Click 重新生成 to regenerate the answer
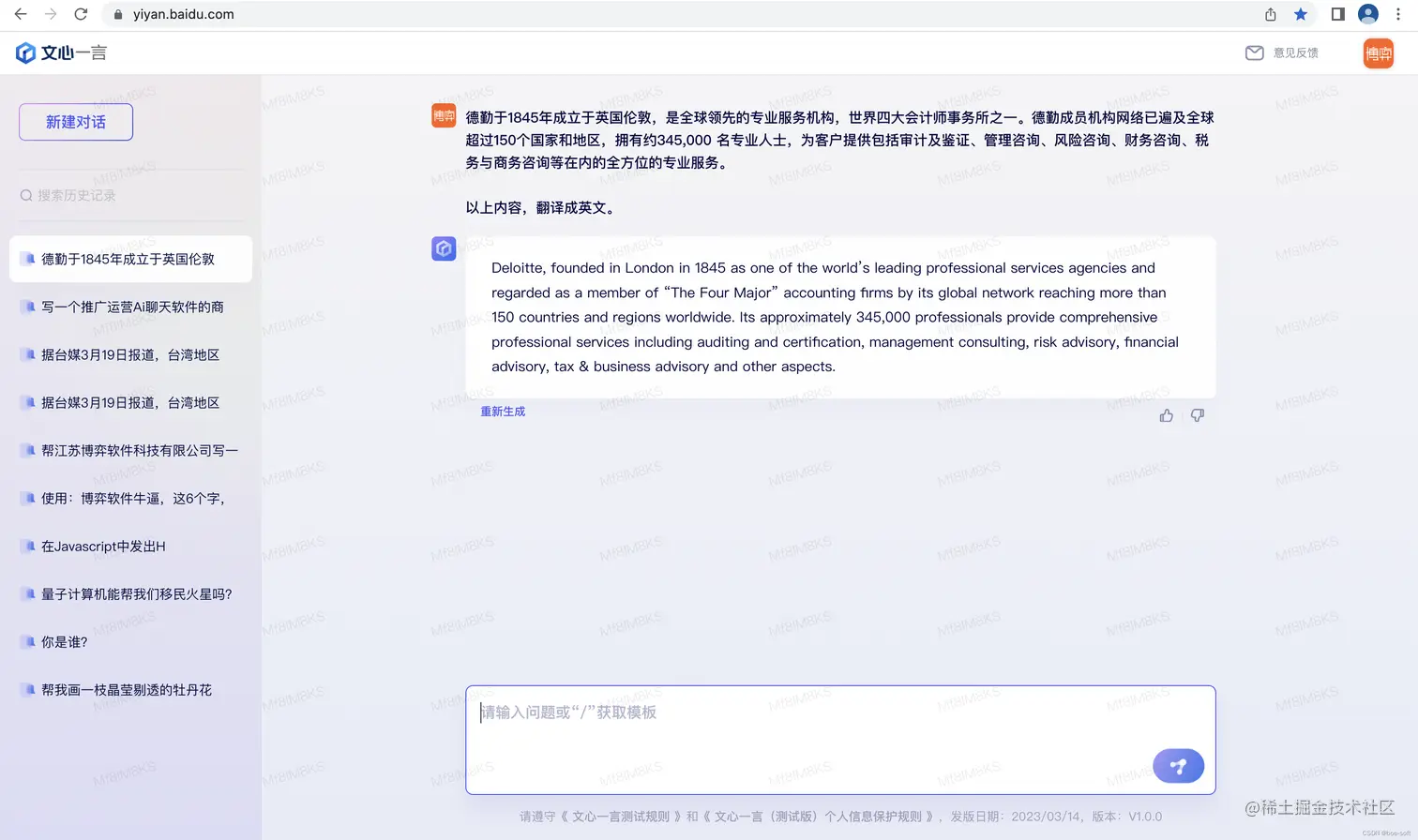Image resolution: width=1418 pixels, height=840 pixels. 503,412
